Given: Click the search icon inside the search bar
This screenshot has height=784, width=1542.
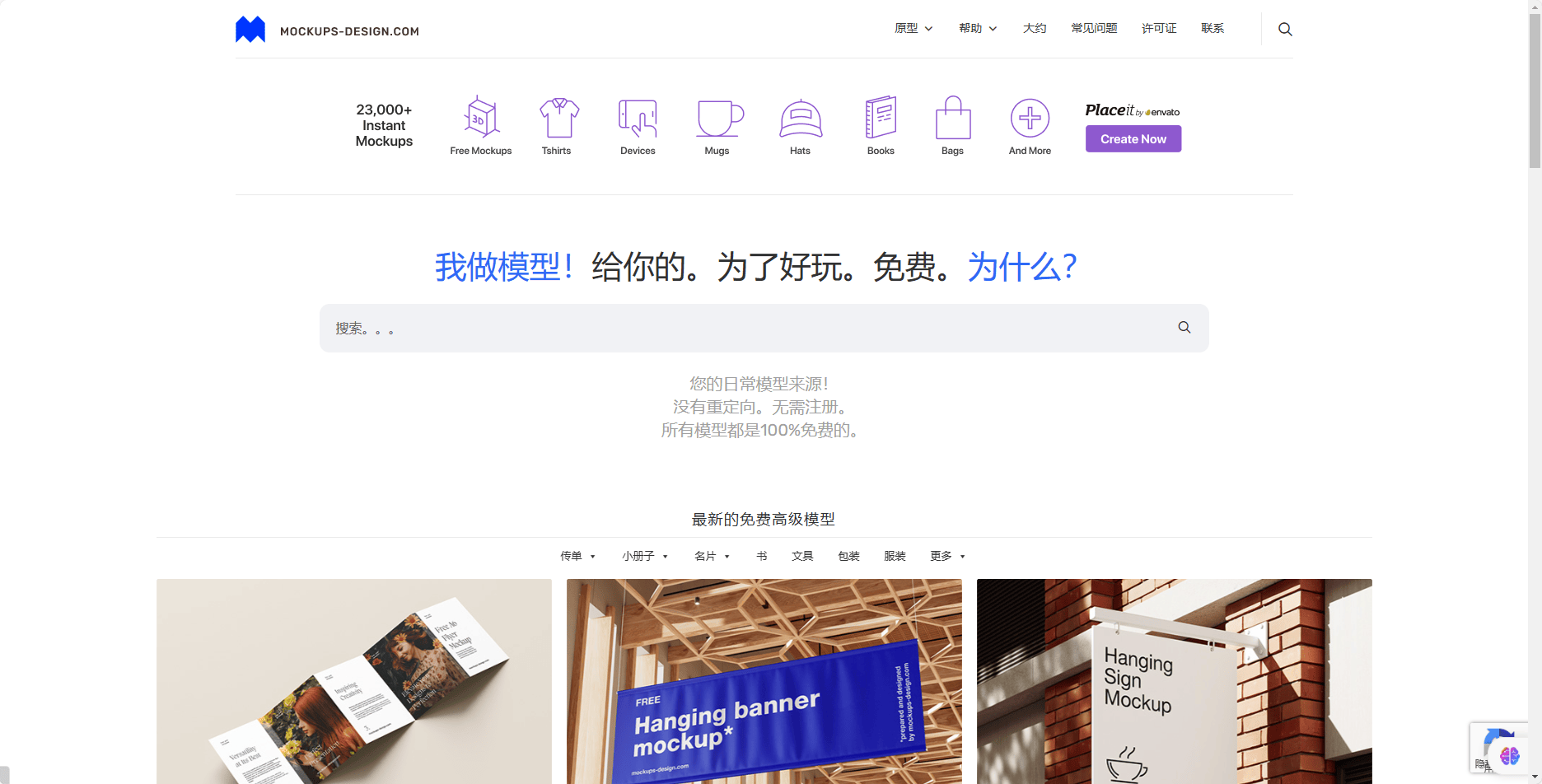Looking at the screenshot, I should pos(1184,327).
